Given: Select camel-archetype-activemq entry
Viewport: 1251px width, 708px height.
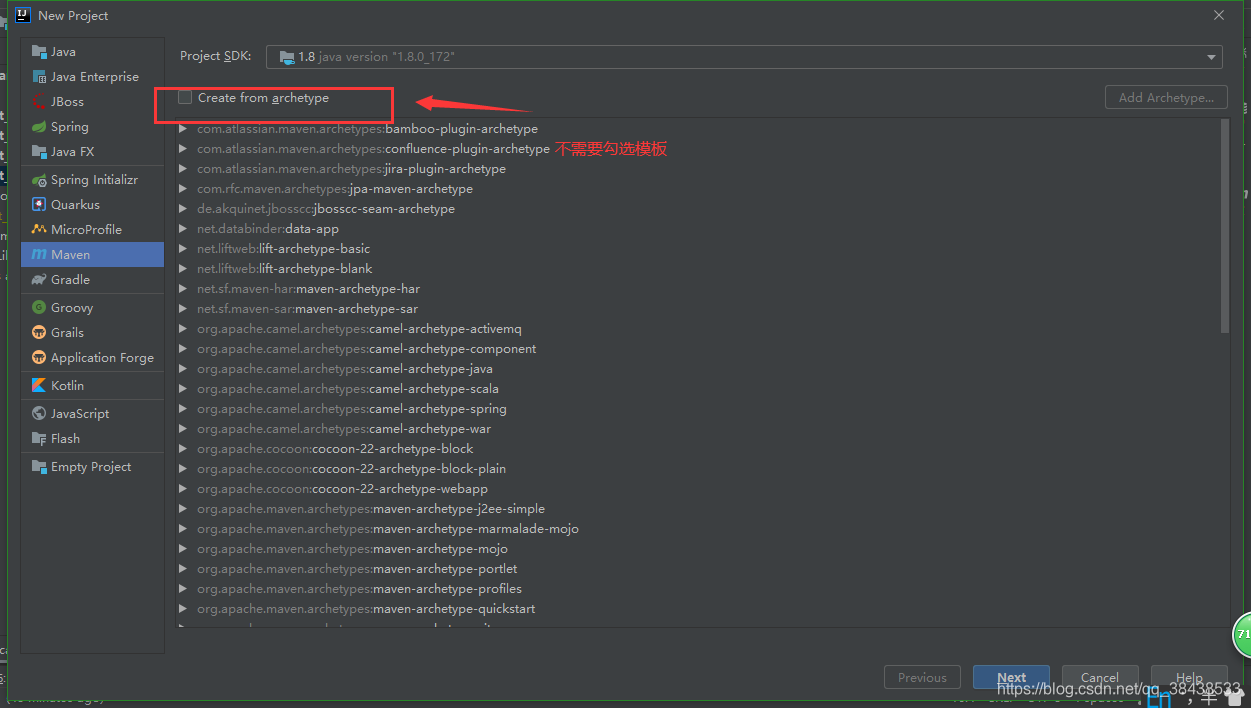Looking at the screenshot, I should [x=359, y=329].
